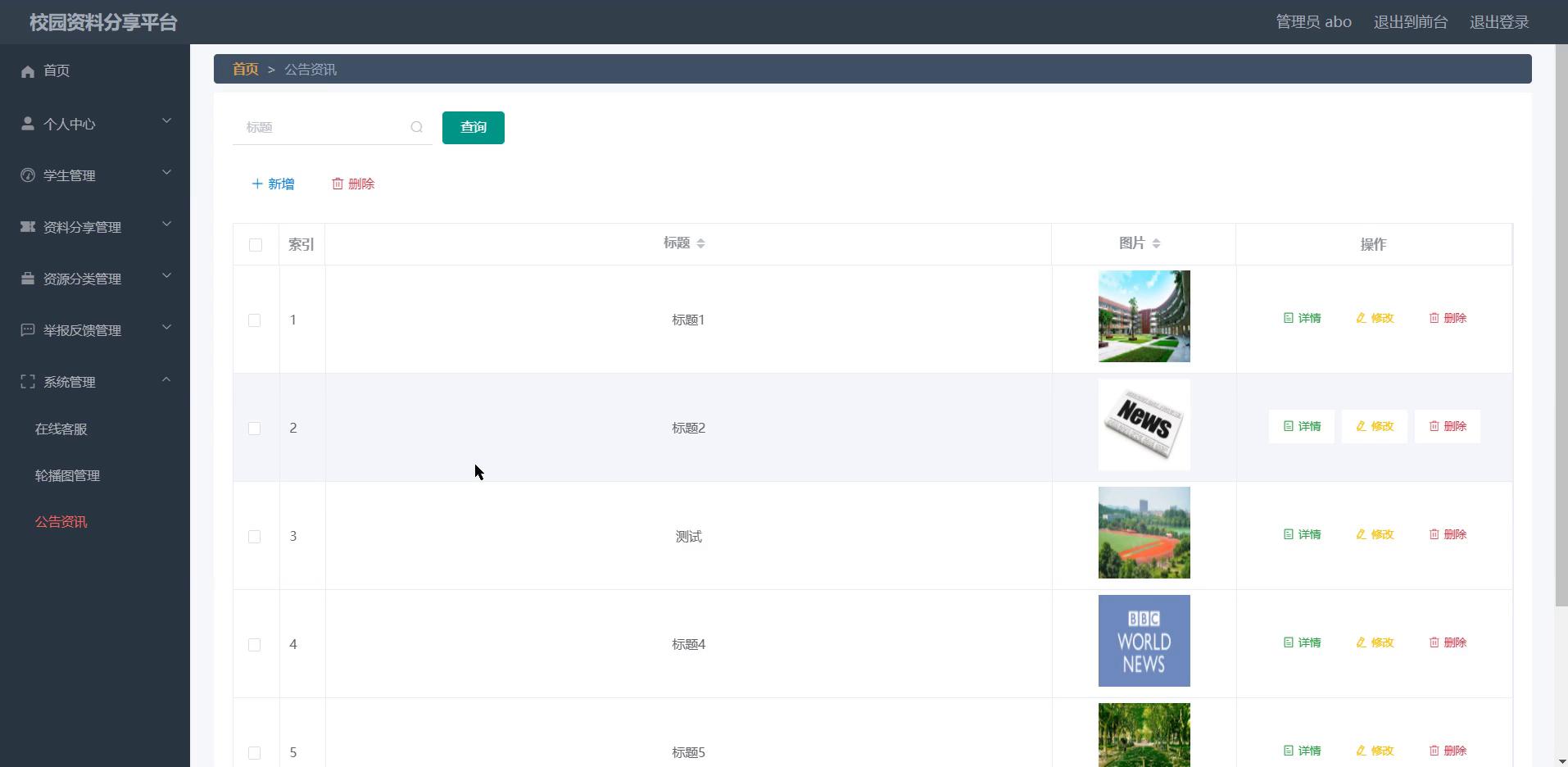Image resolution: width=1568 pixels, height=767 pixels.
Task: Click the search magnifier icon in title field
Action: [x=417, y=127]
